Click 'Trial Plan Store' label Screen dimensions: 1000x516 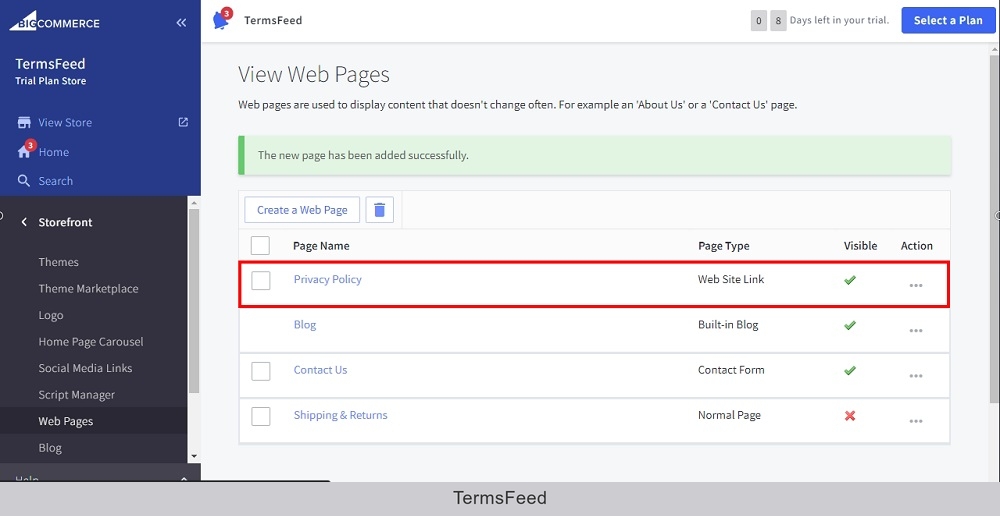click(50, 81)
